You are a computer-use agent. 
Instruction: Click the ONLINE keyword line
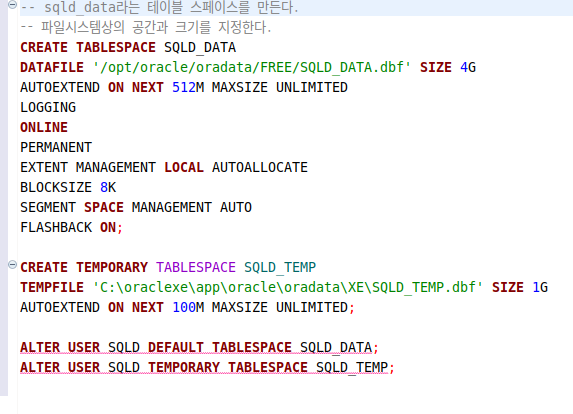pos(44,128)
